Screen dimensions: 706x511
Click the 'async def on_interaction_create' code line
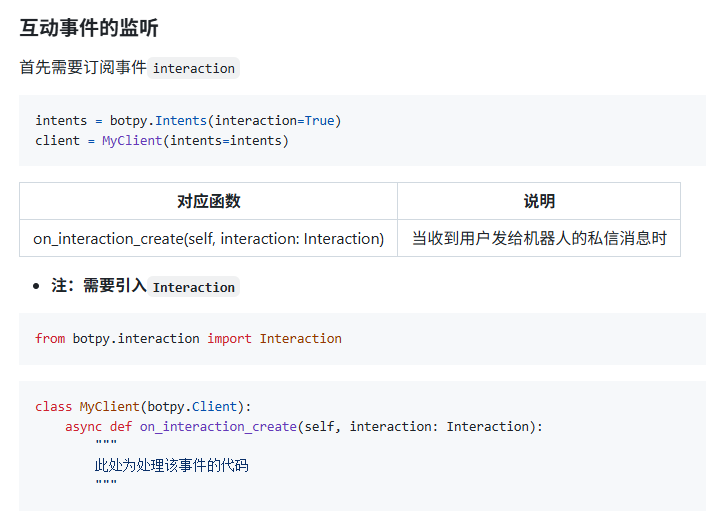(304, 426)
